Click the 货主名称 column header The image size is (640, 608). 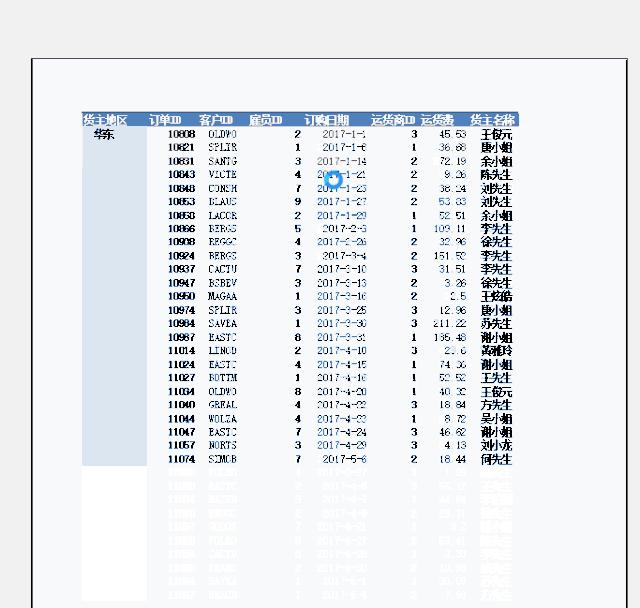coord(492,120)
